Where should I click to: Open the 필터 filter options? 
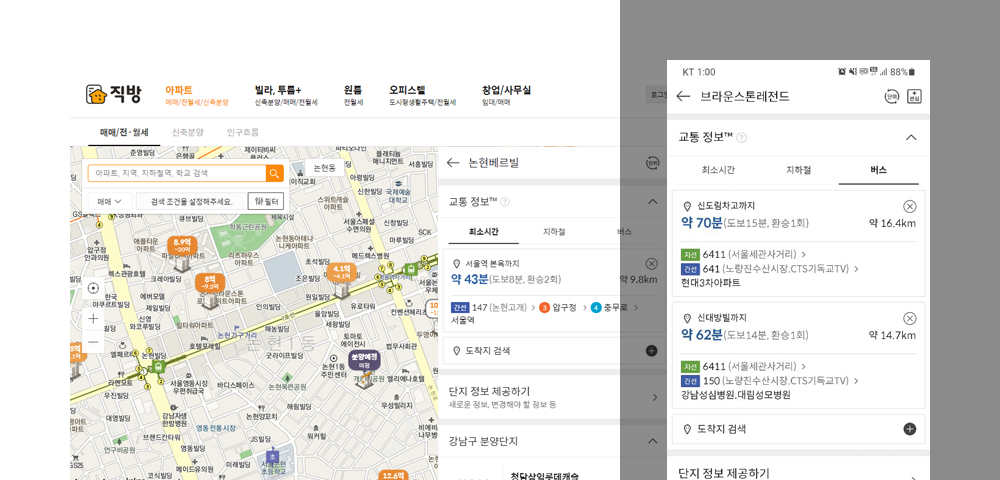click(265, 201)
